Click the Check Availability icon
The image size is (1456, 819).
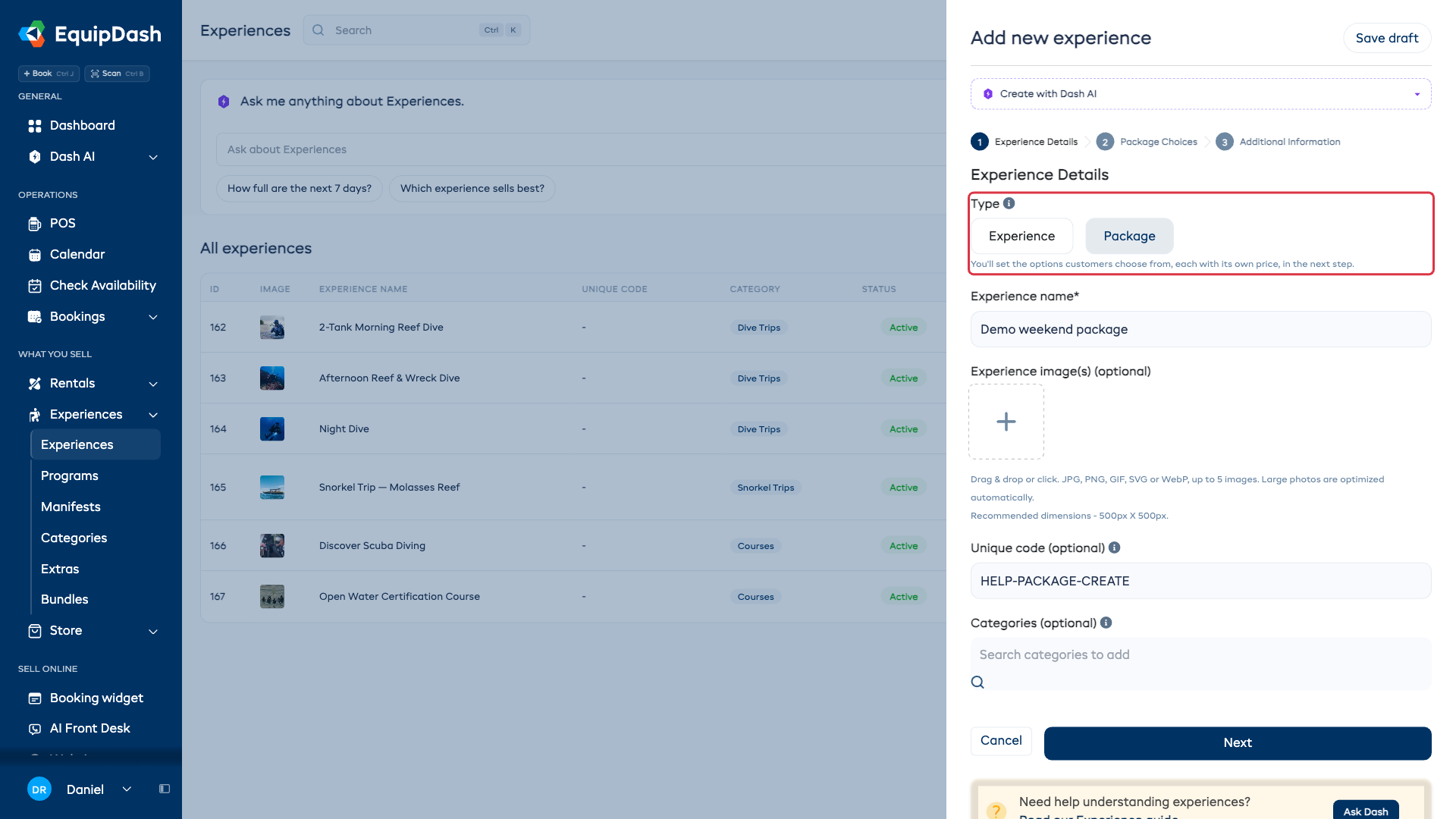point(35,286)
